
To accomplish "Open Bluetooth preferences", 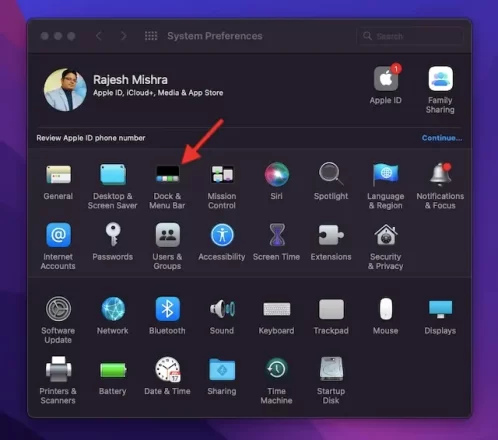I will (x=168, y=309).
